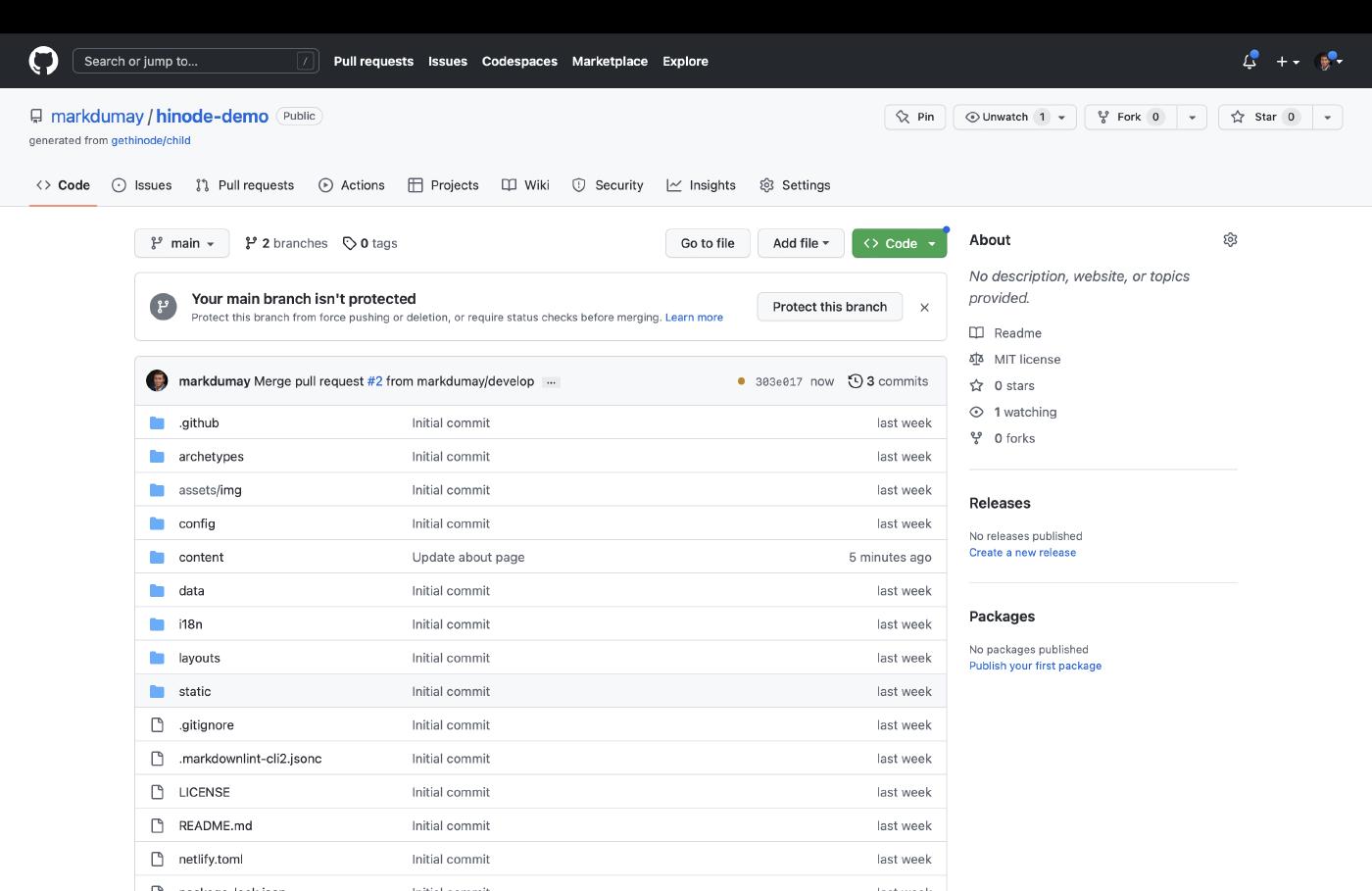Viewport: 1372px width, 891px height.
Task: Pin this repository
Action: pos(914,117)
